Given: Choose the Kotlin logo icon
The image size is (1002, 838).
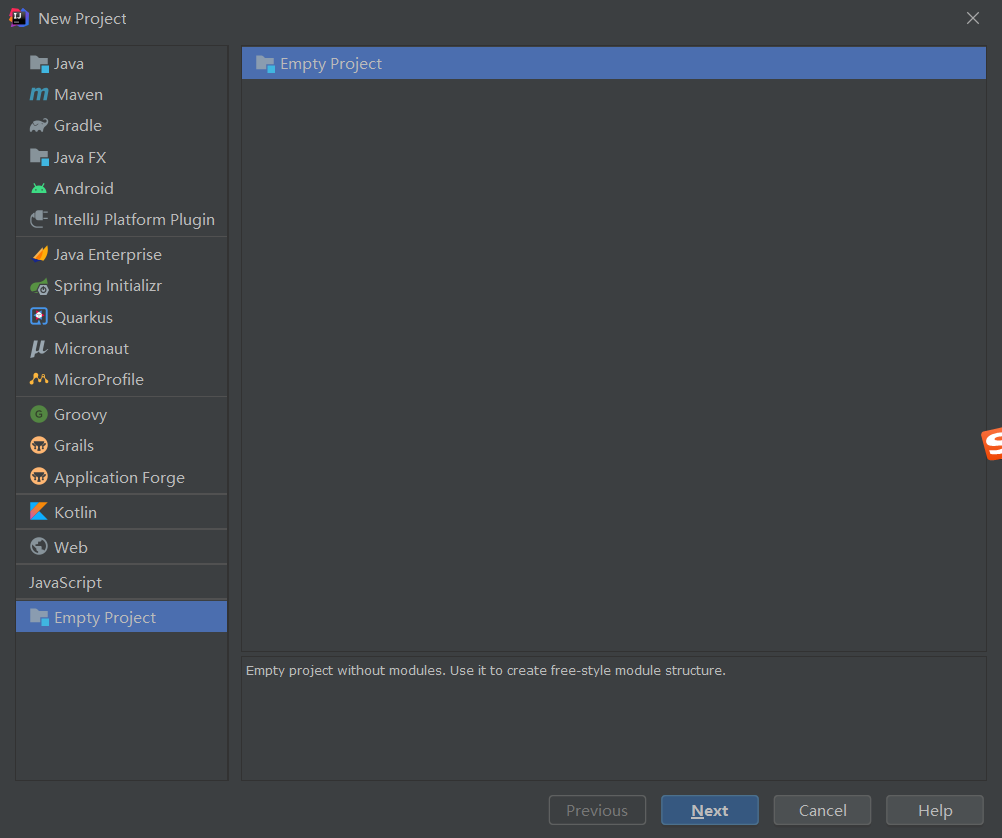Looking at the screenshot, I should tap(39, 512).
